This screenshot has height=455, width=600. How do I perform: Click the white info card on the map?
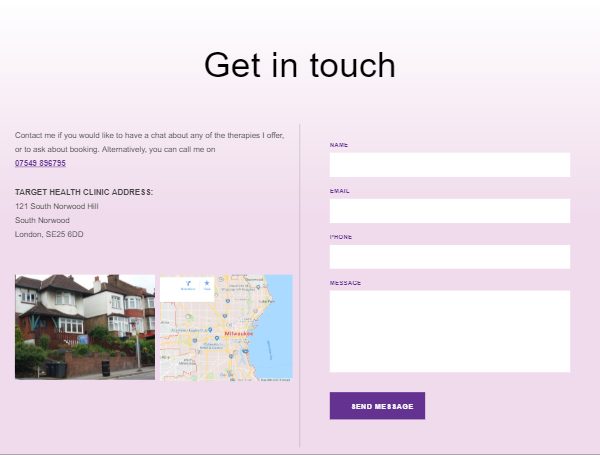tap(186, 289)
